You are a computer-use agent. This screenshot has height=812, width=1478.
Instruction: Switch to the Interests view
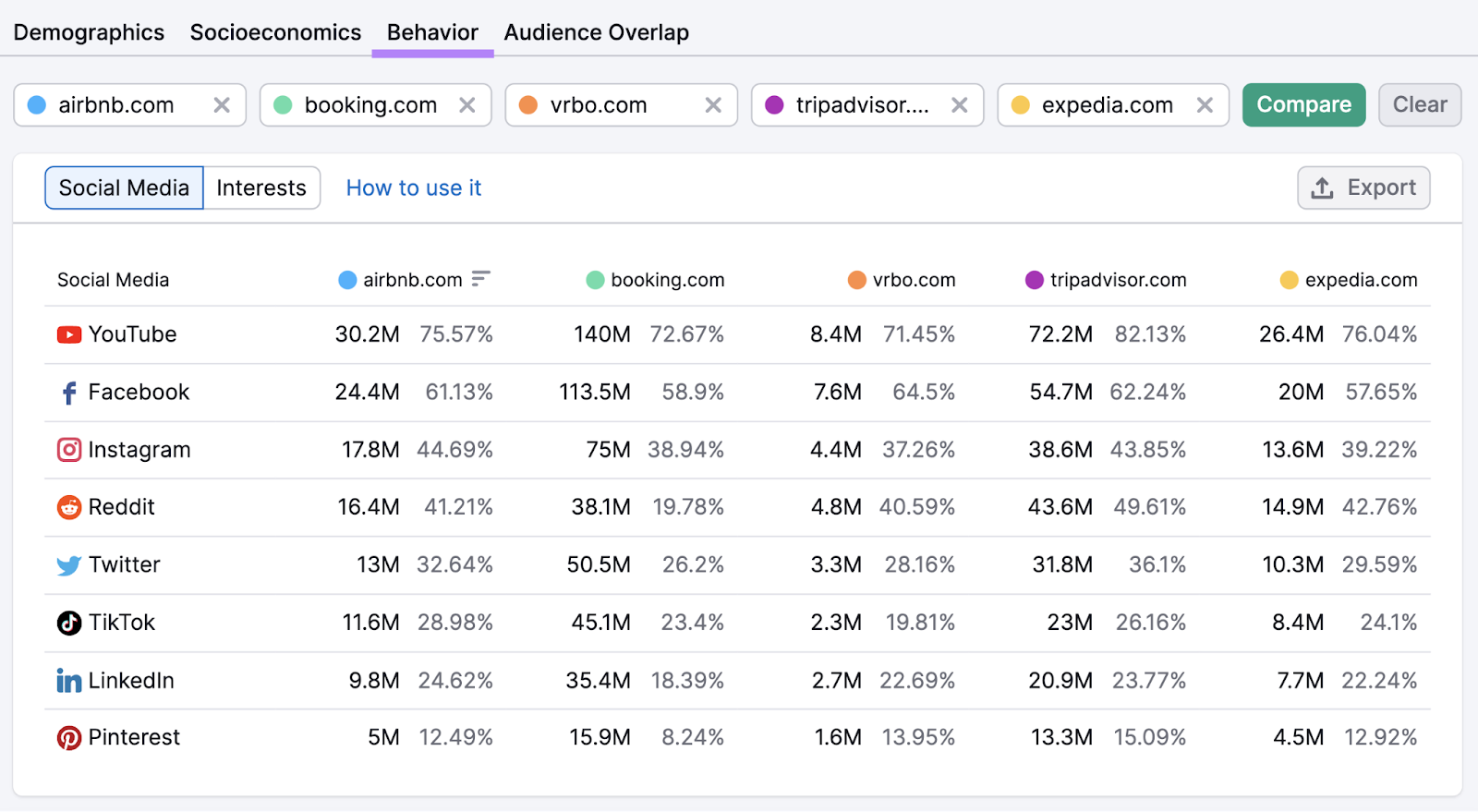pos(261,188)
